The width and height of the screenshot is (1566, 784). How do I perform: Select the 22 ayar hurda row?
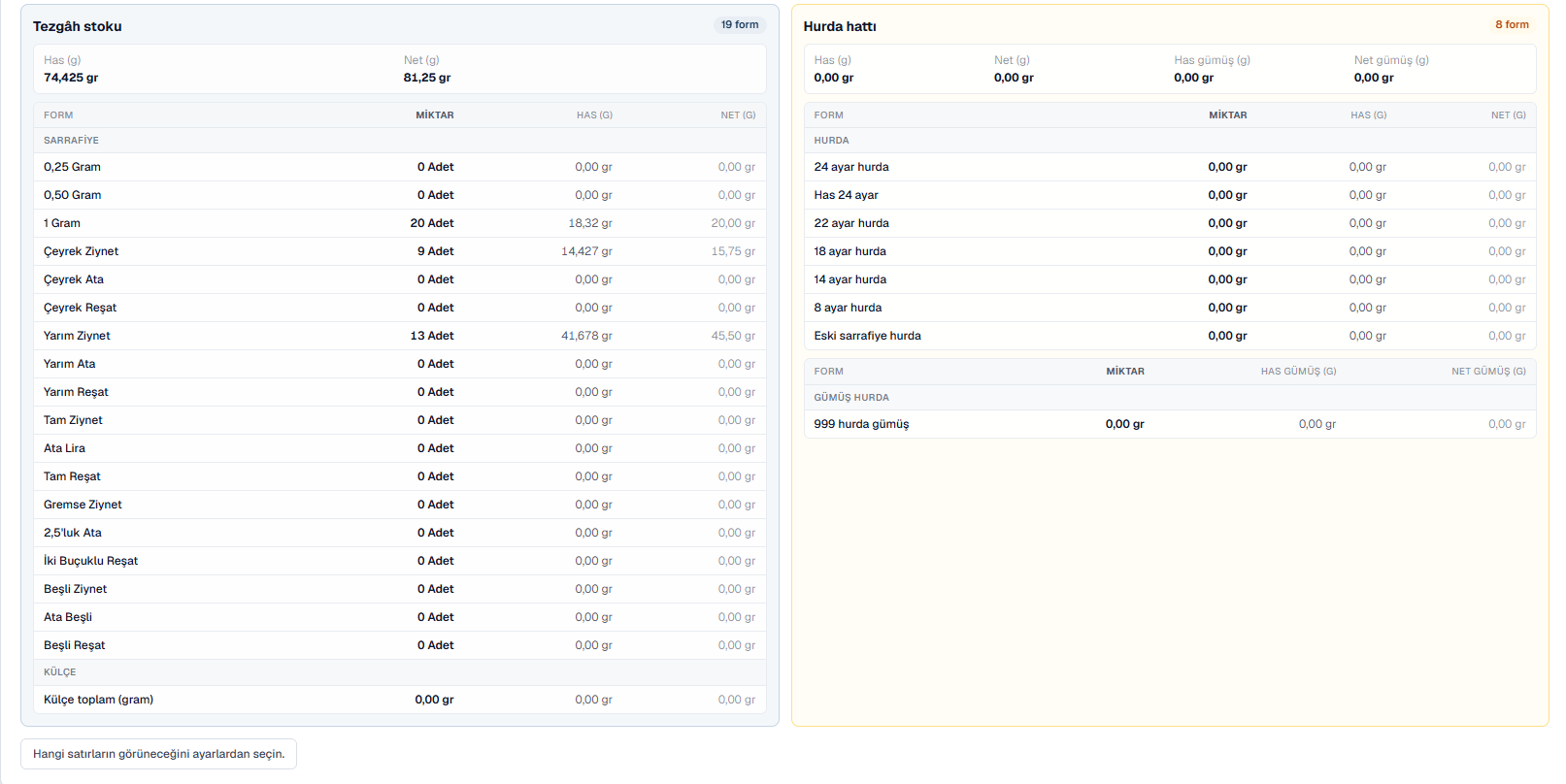pos(1170,223)
